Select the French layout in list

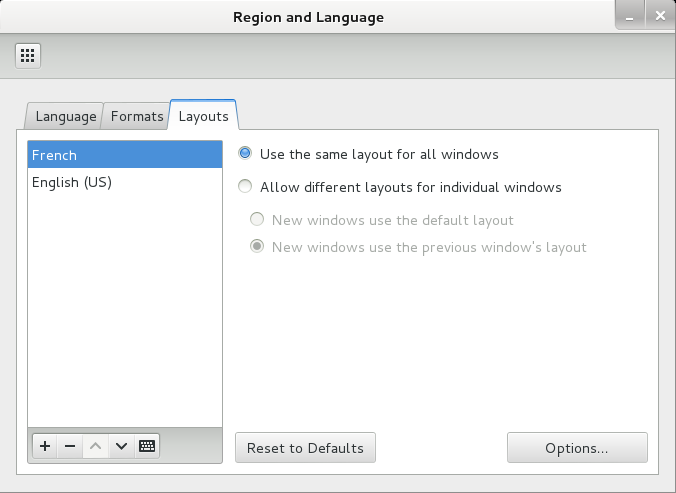click(125, 155)
